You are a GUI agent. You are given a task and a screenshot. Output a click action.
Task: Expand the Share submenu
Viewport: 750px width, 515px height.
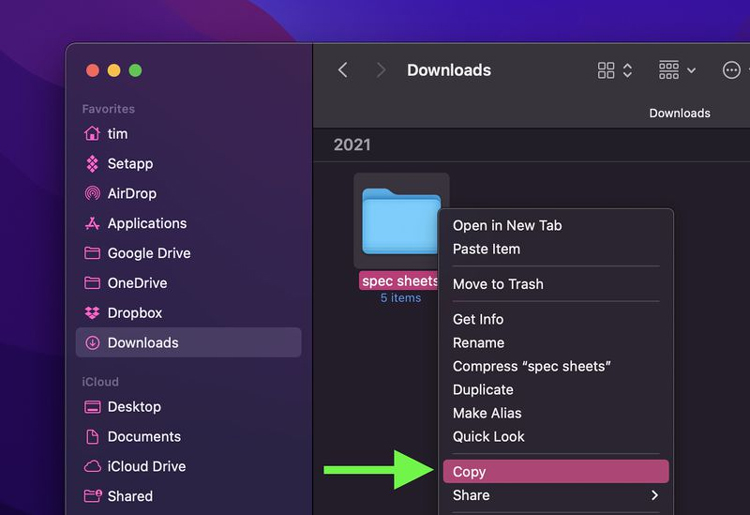(556, 495)
